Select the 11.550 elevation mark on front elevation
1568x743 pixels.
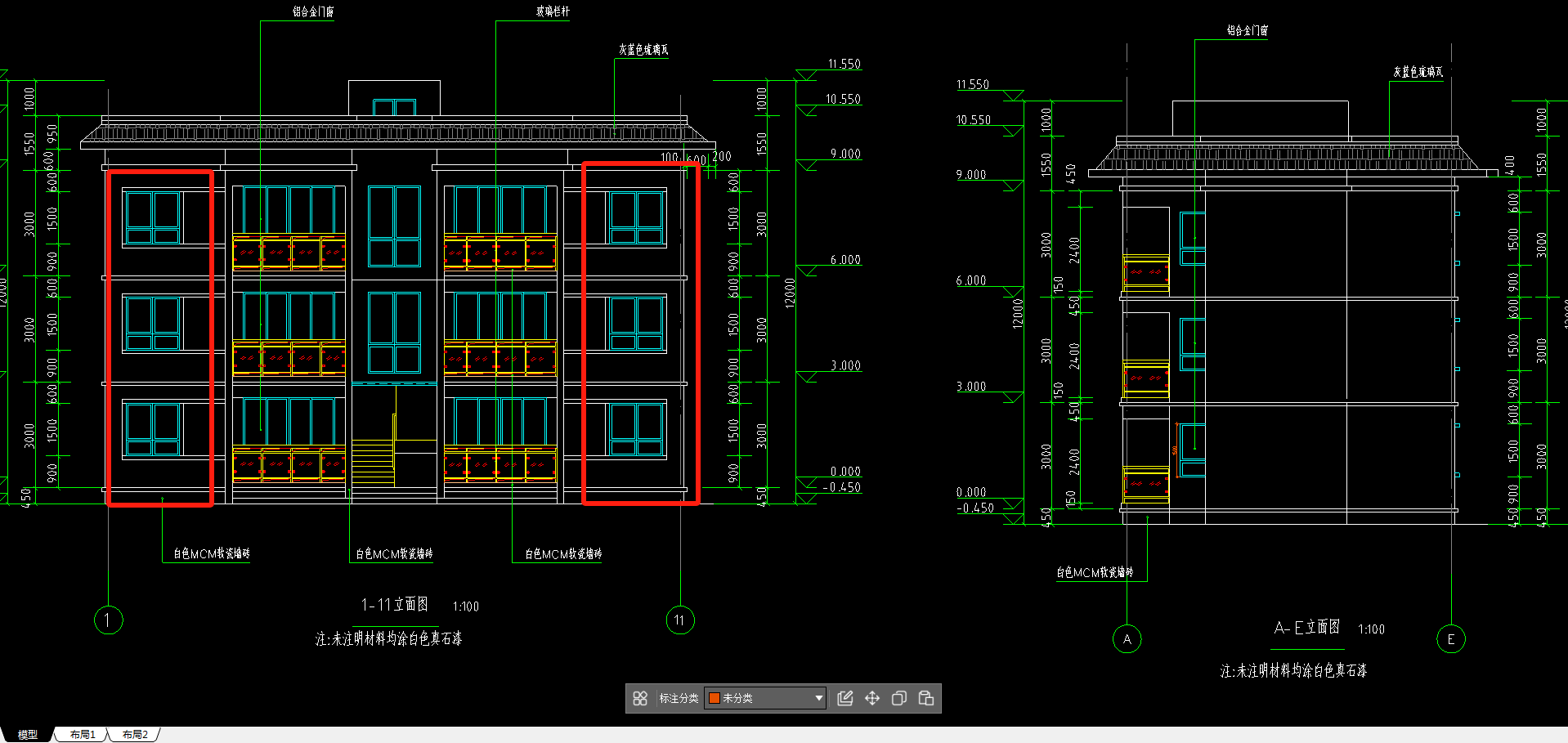pyautogui.click(x=844, y=64)
